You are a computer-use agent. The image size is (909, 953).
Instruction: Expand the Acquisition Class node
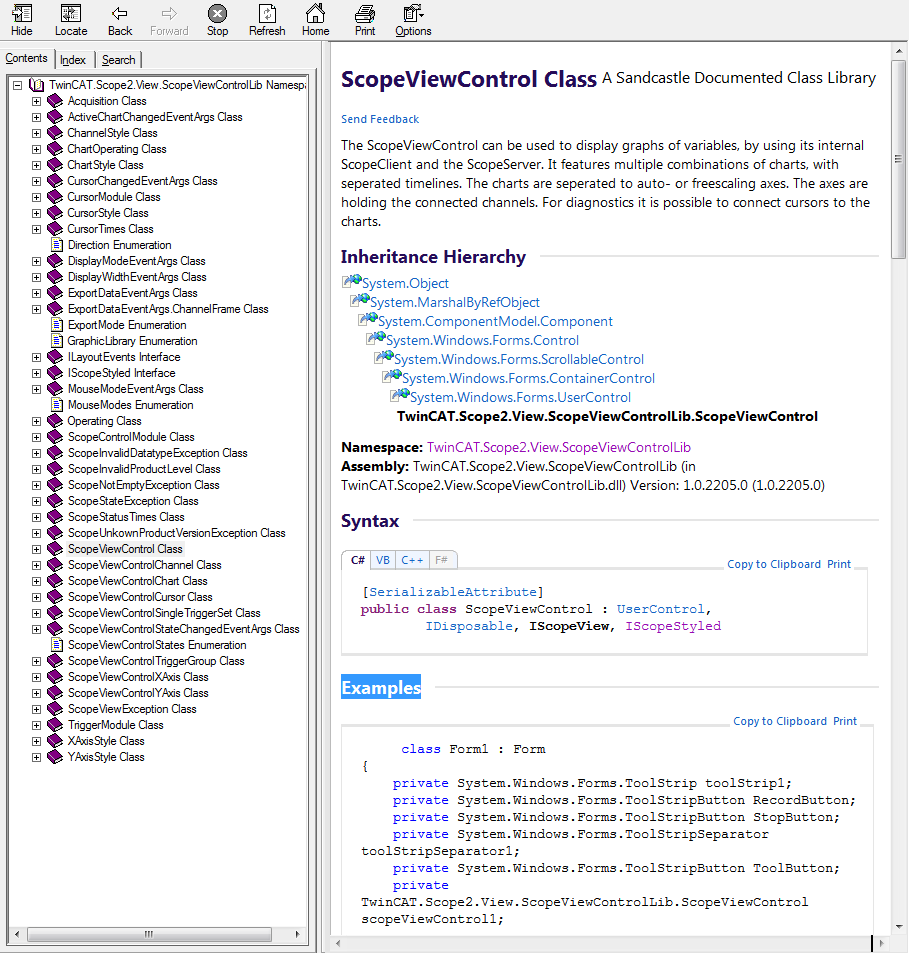36,101
